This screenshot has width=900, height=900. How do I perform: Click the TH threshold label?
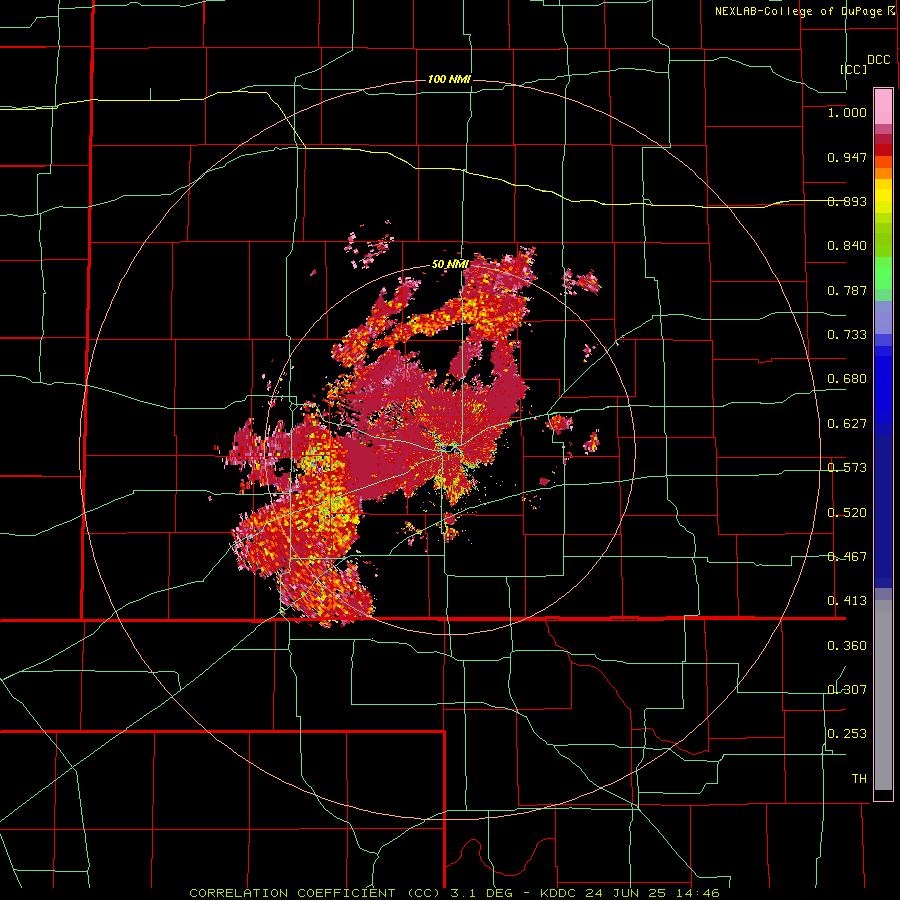pyautogui.click(x=859, y=779)
